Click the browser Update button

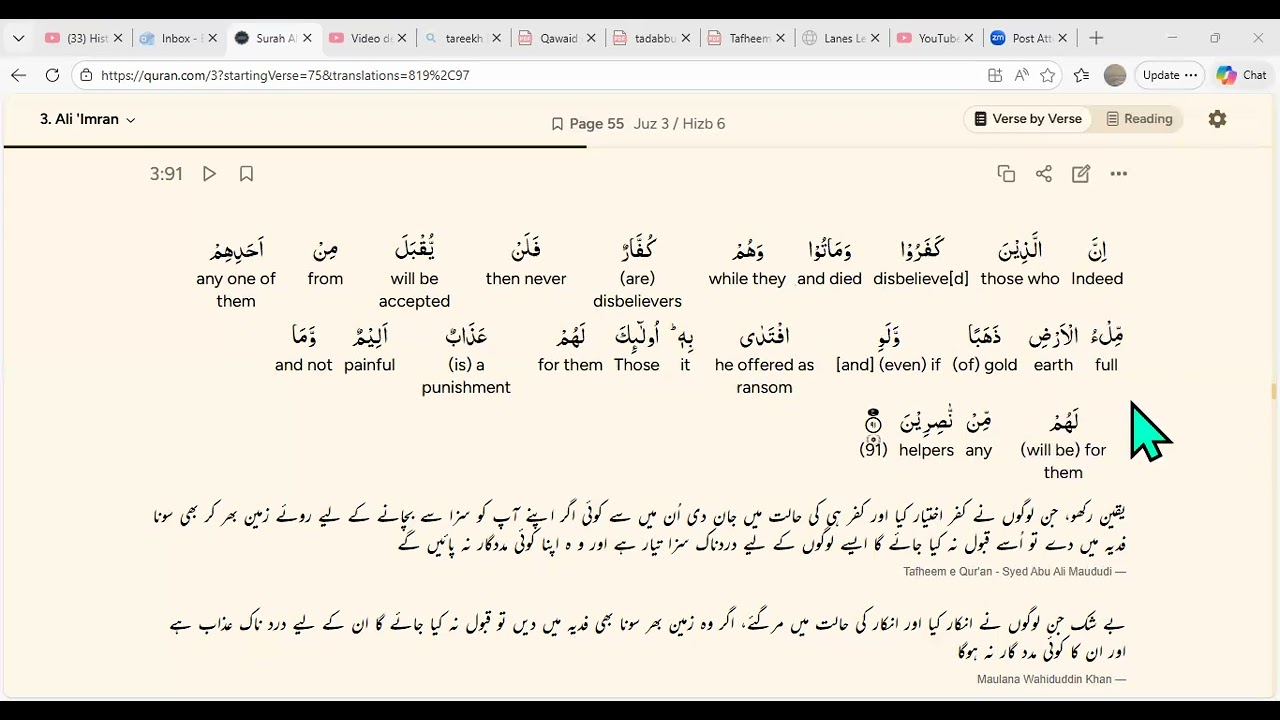[x=1170, y=75]
